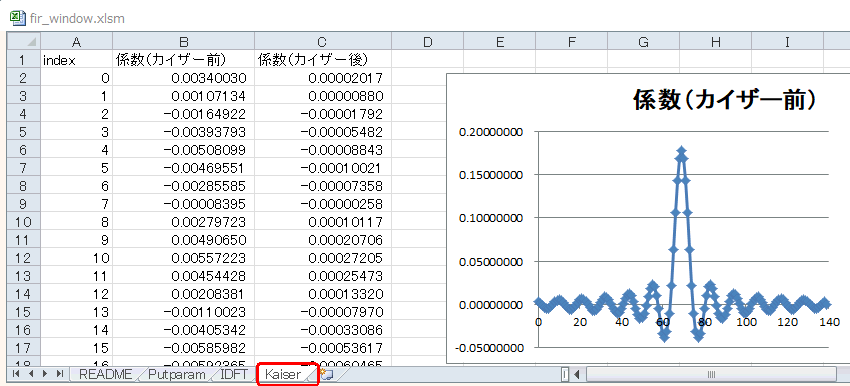
Task: Go to first sheet tab arrow
Action: (x=15, y=374)
